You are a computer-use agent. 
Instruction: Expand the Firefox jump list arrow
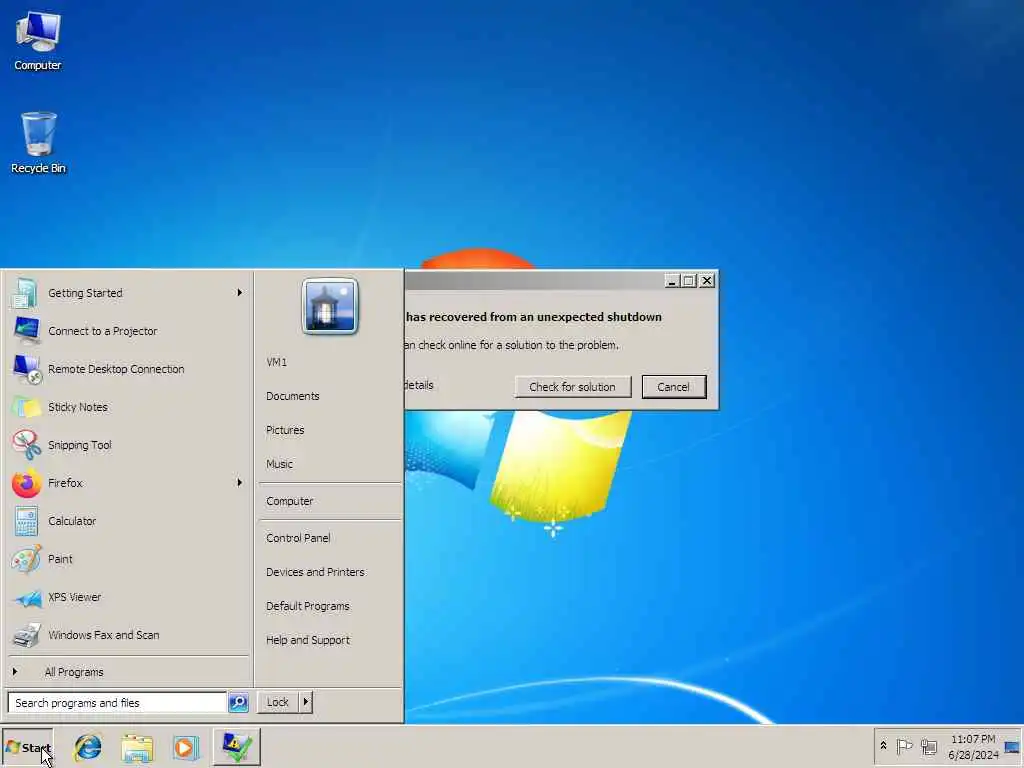240,483
